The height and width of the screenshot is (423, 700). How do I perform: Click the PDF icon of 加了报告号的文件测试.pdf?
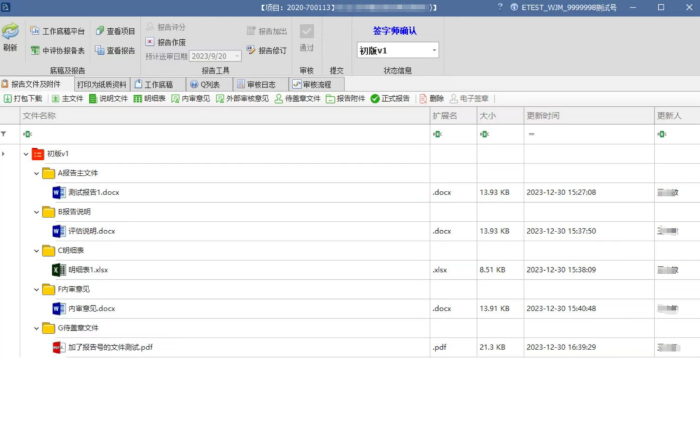tap(58, 347)
